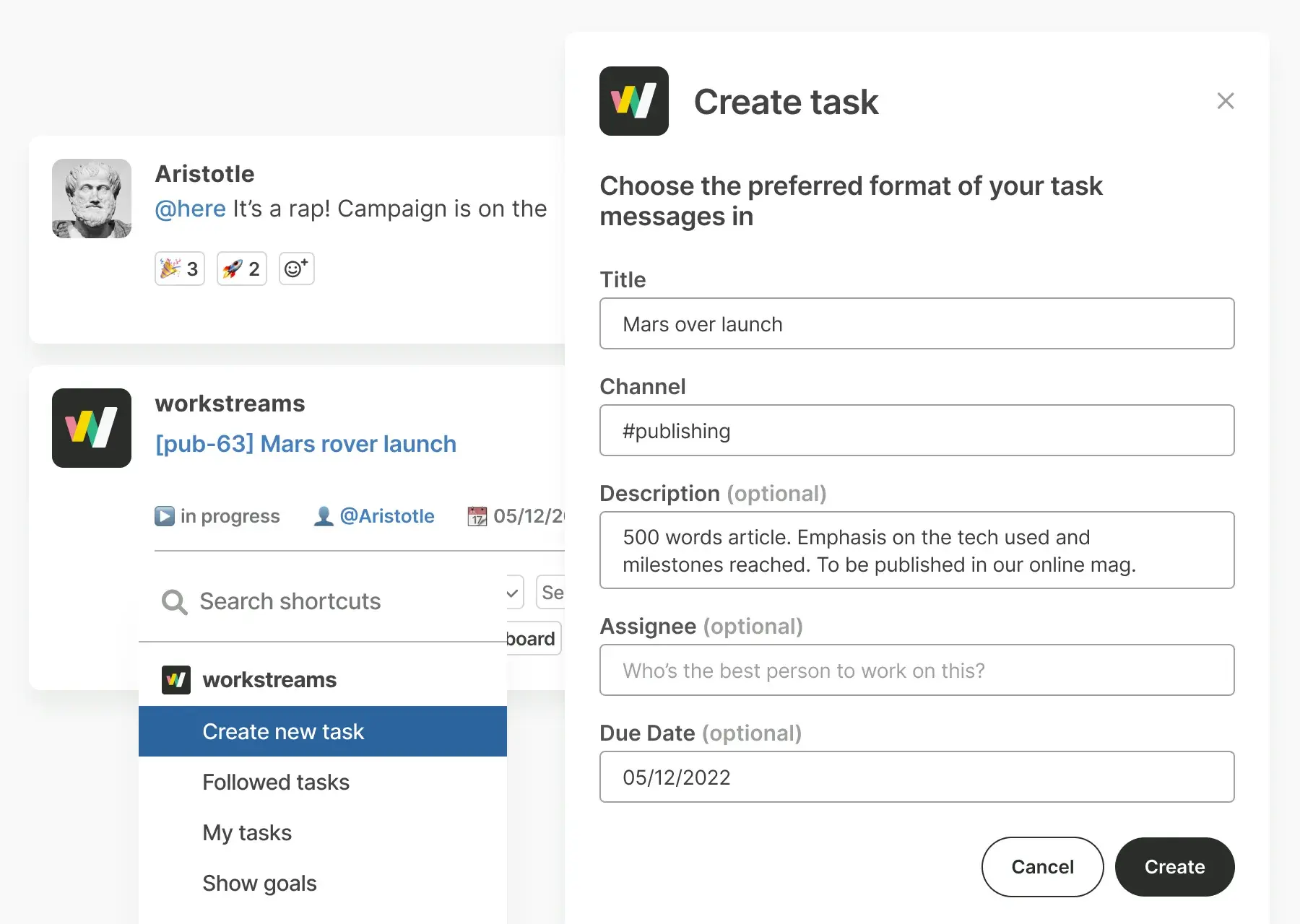
Task: Click the magnifier icon in Search shortcuts
Action: 173,601
